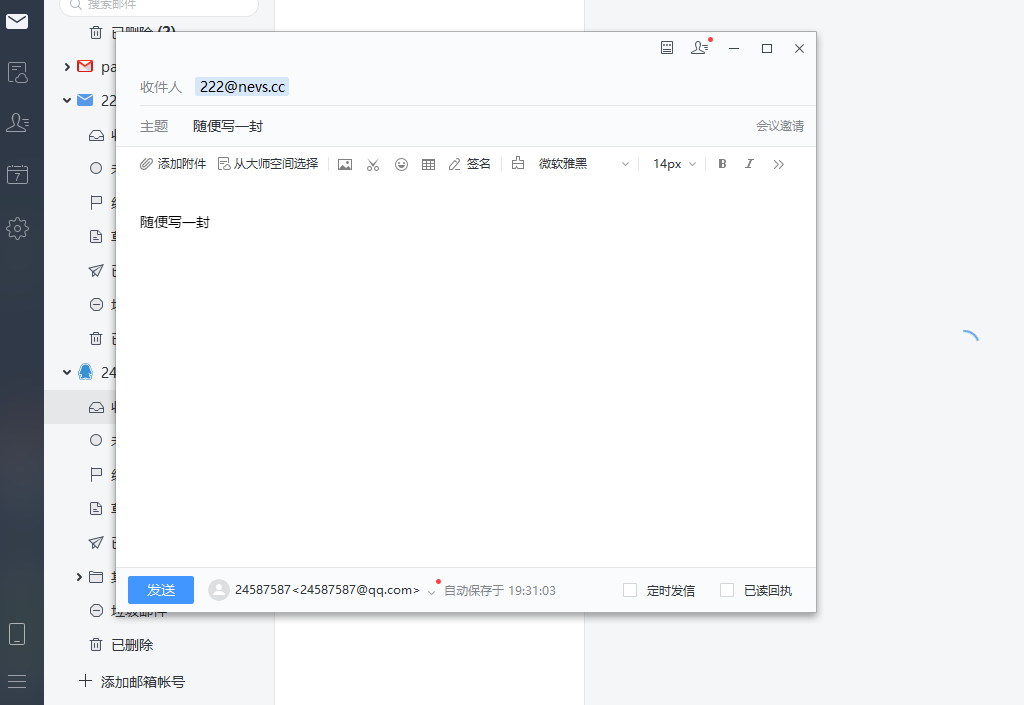Open settings gear in left sidebar
1024x705 pixels.
pos(17,228)
